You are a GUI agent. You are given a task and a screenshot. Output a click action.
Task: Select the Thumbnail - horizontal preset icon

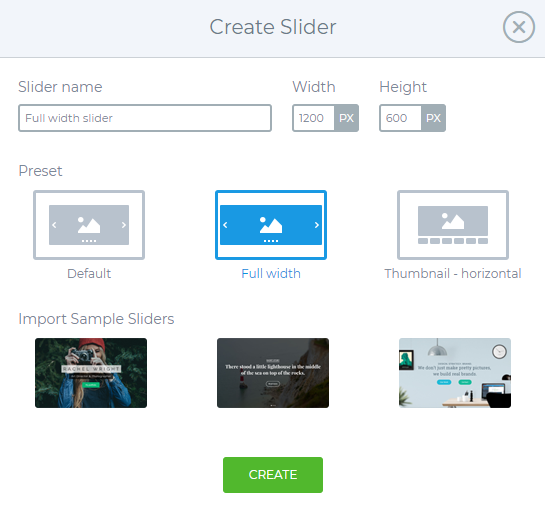click(453, 225)
